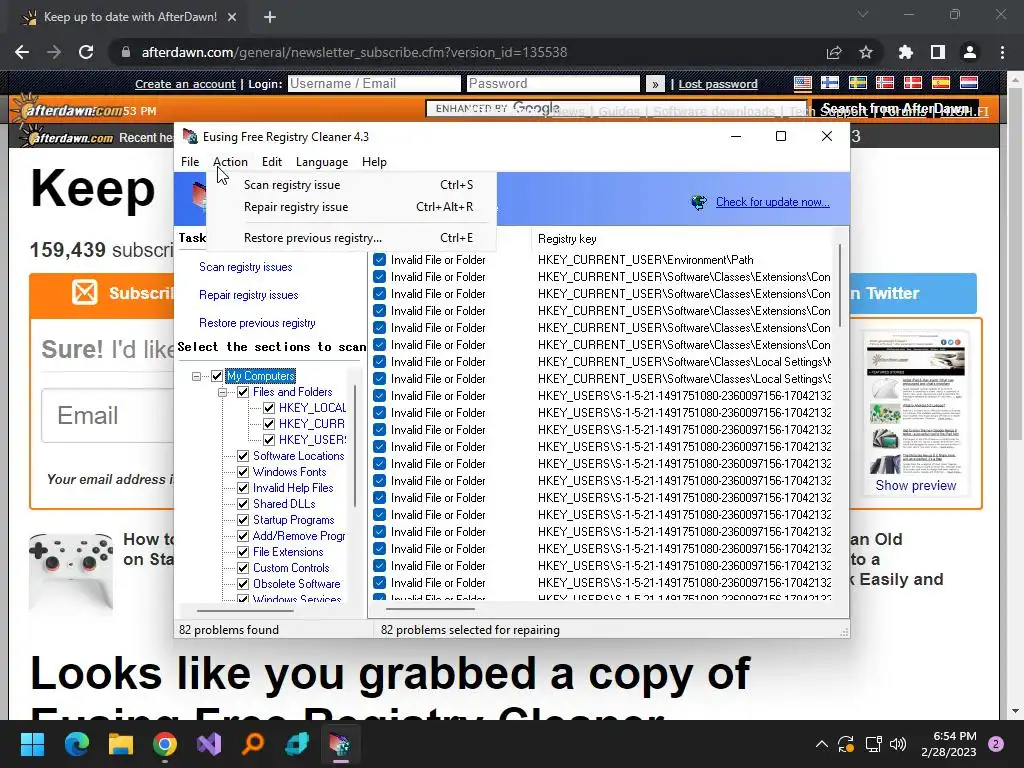Uncheck the Shared DLLs checkbox
Image resolution: width=1024 pixels, height=768 pixels.
[x=243, y=504]
